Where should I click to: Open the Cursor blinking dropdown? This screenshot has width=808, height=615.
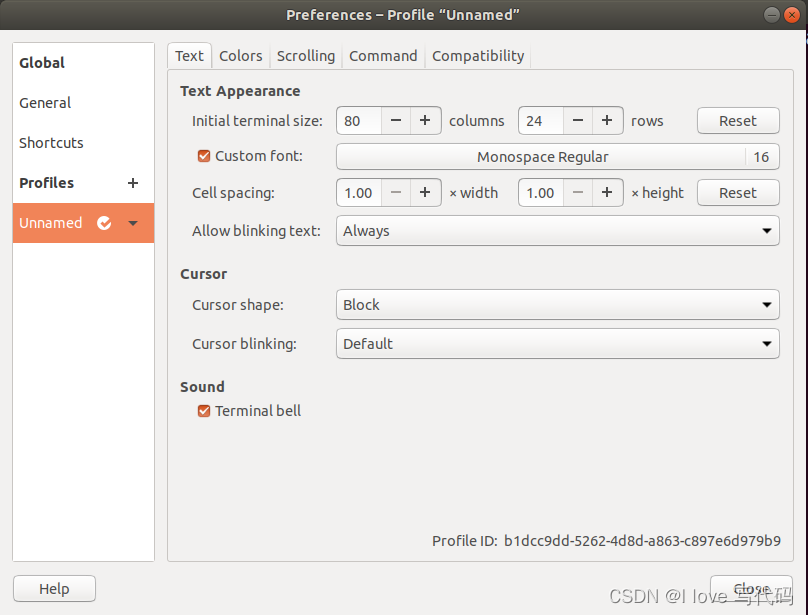558,344
